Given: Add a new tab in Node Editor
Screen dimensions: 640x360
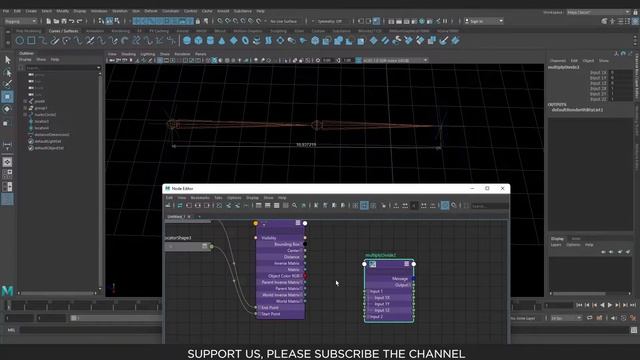Looking at the screenshot, I should (200, 217).
